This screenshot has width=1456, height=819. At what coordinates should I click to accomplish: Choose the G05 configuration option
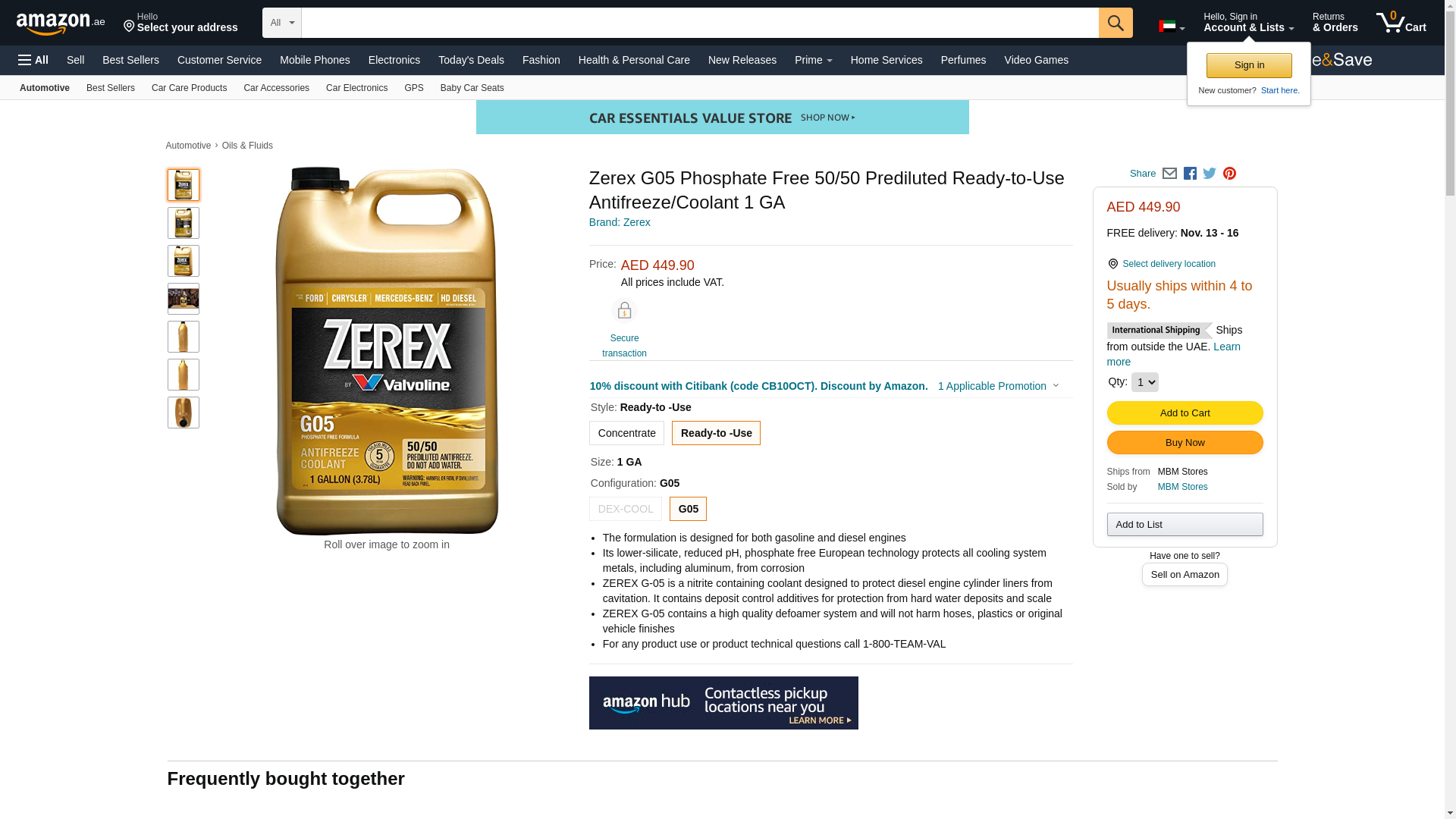(x=688, y=509)
